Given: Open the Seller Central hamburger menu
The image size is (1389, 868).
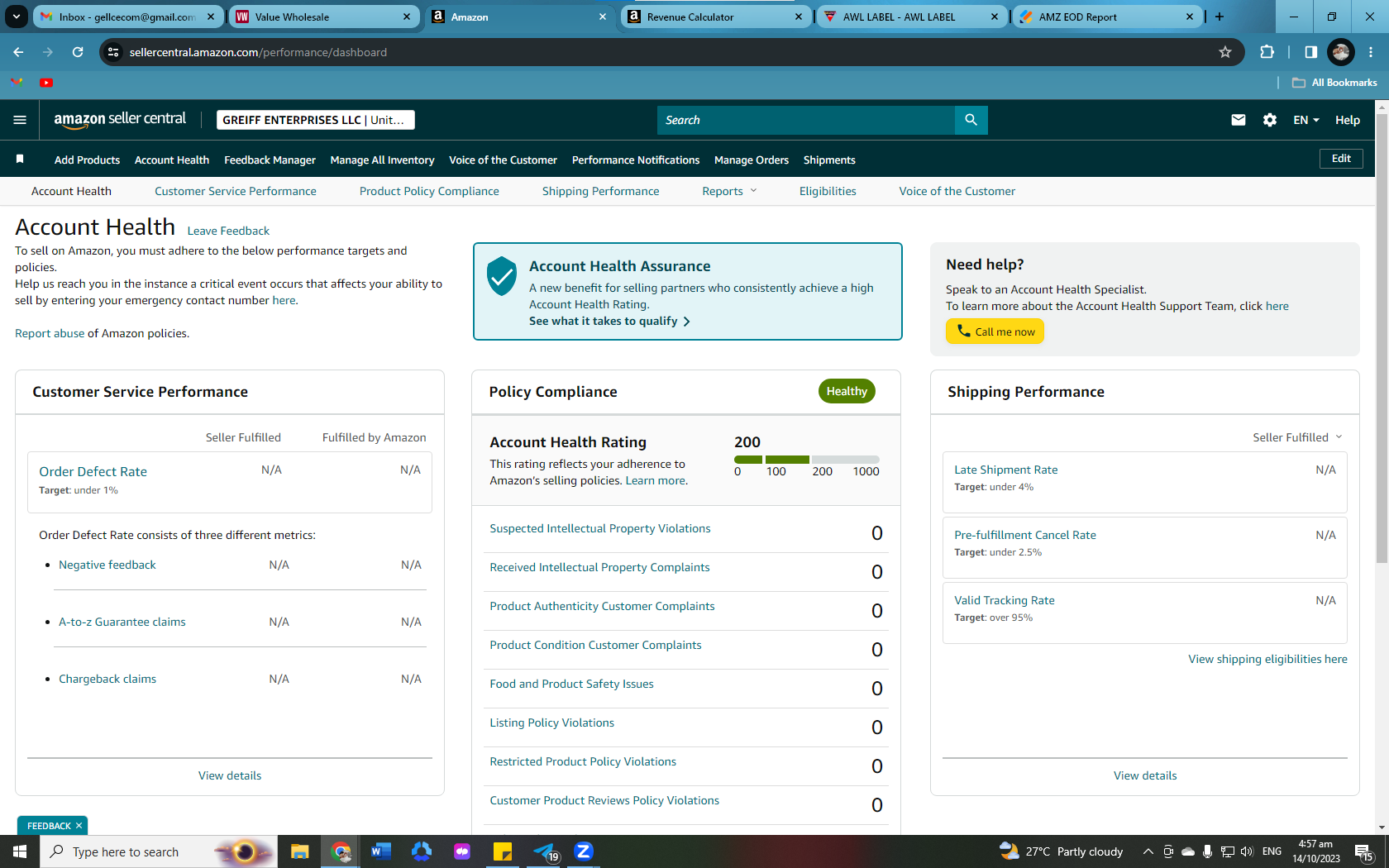Looking at the screenshot, I should [x=20, y=120].
